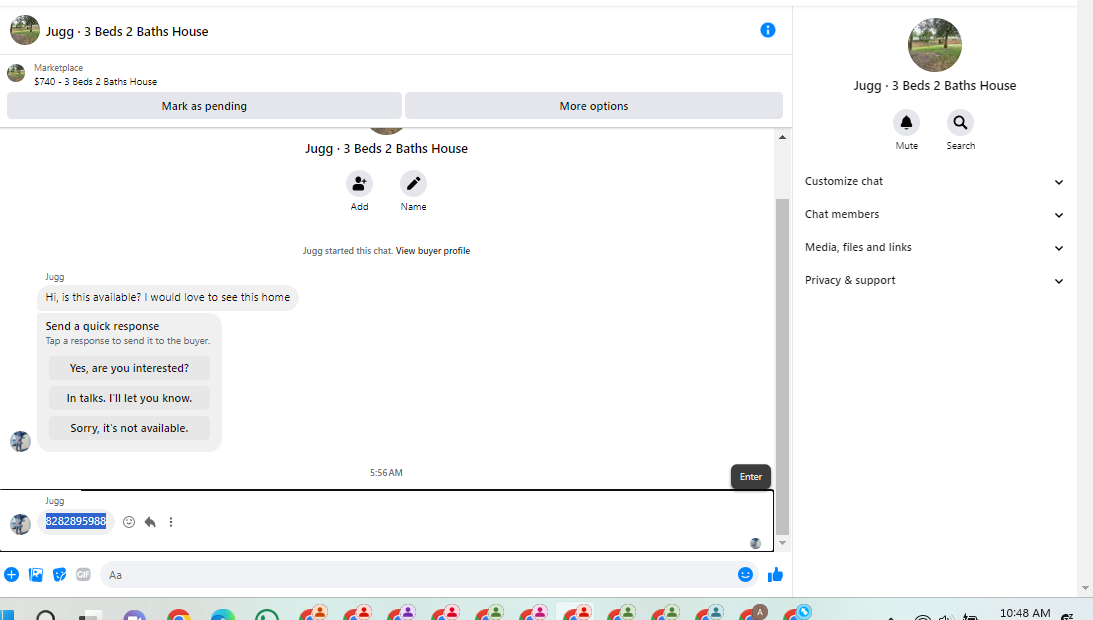
Task: Click Jugg's avatar beside the phone number message
Action: point(20,524)
